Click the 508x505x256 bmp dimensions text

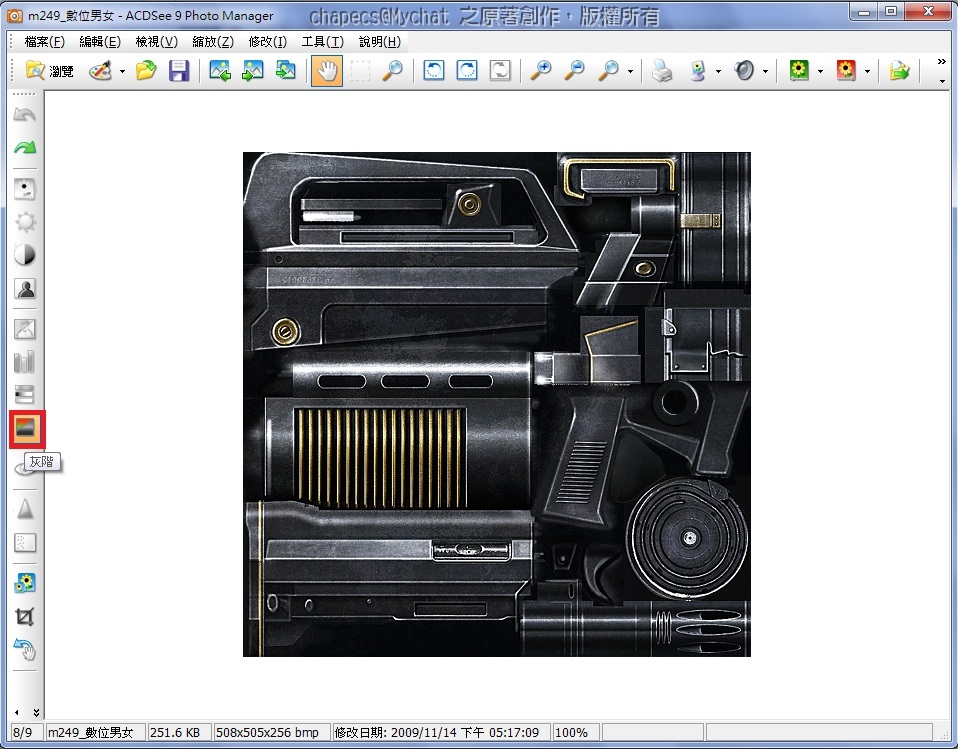267,733
